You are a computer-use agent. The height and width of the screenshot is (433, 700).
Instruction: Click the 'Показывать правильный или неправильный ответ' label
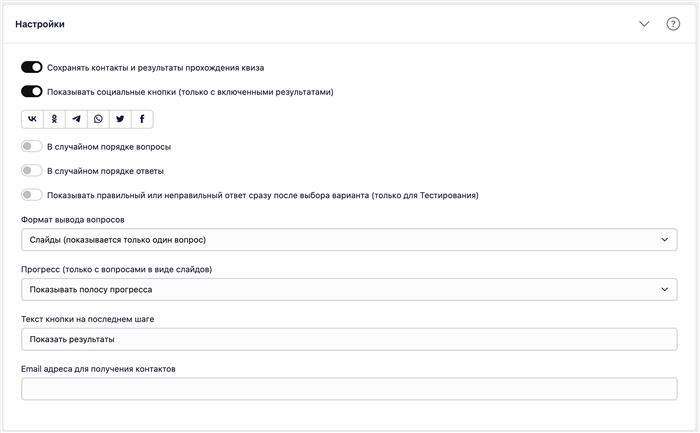click(x=262, y=195)
